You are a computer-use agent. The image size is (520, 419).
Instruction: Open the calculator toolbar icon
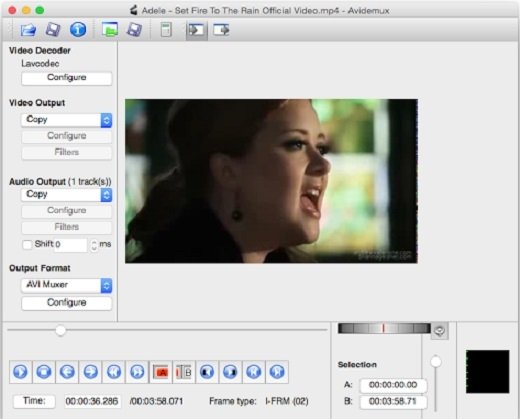166,30
